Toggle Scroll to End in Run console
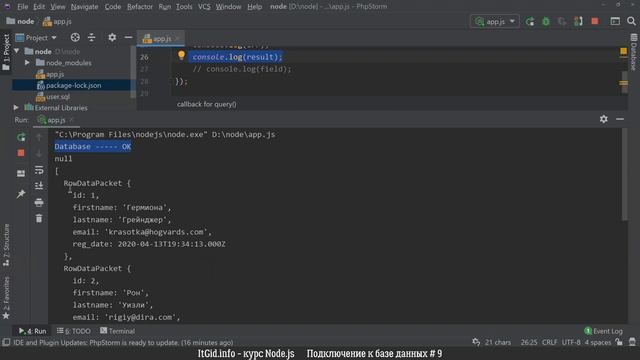Screen dimensions: 640x360 coord(39,186)
